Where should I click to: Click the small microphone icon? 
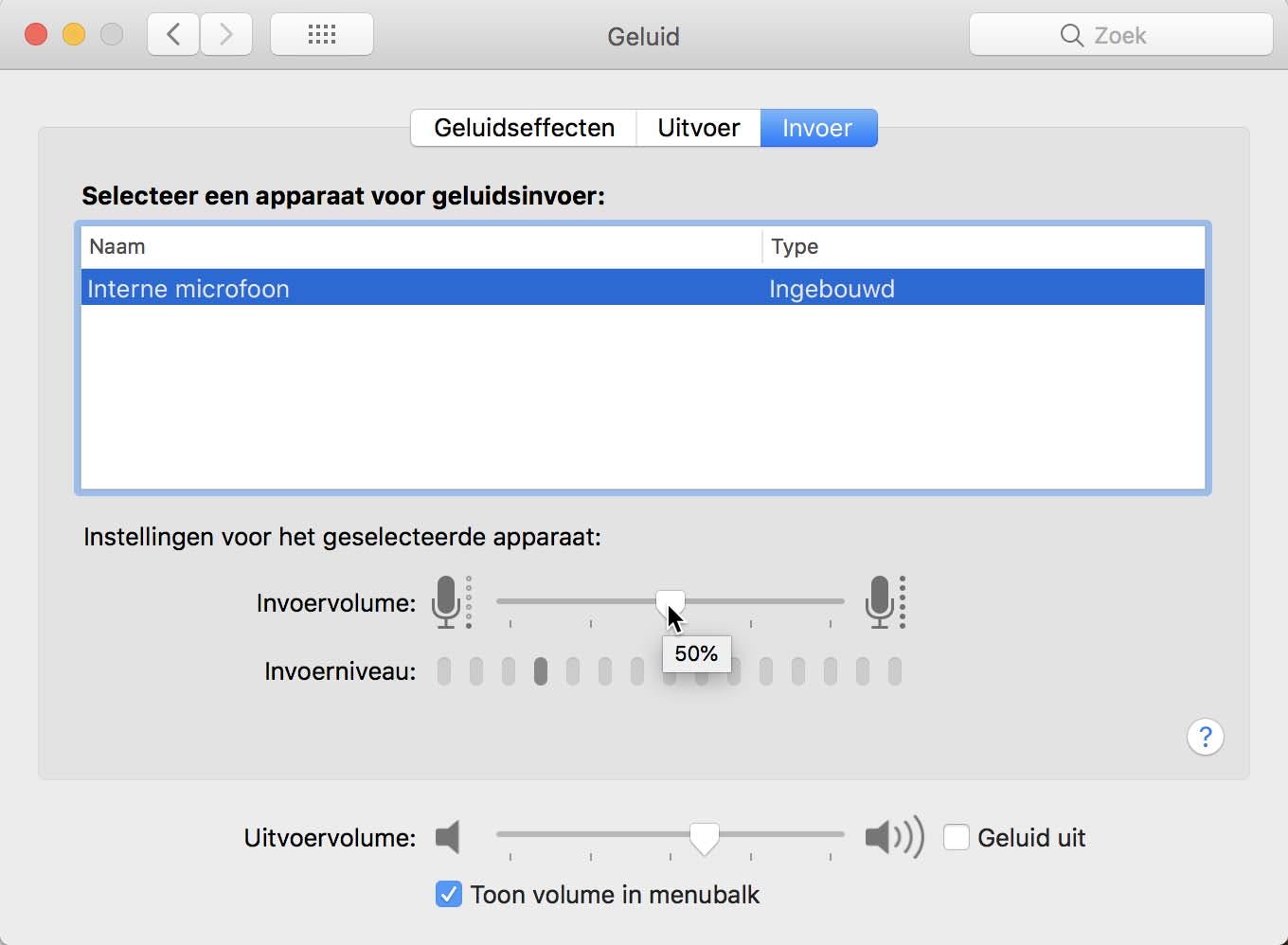[446, 601]
